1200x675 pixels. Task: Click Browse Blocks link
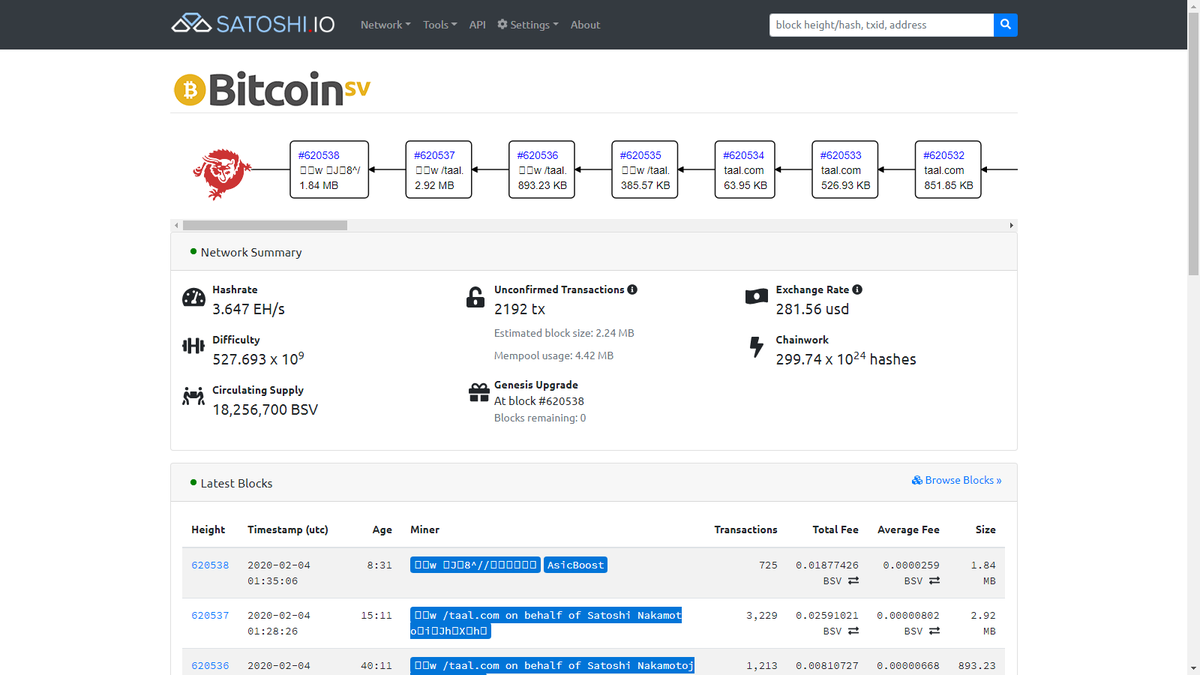[957, 480]
